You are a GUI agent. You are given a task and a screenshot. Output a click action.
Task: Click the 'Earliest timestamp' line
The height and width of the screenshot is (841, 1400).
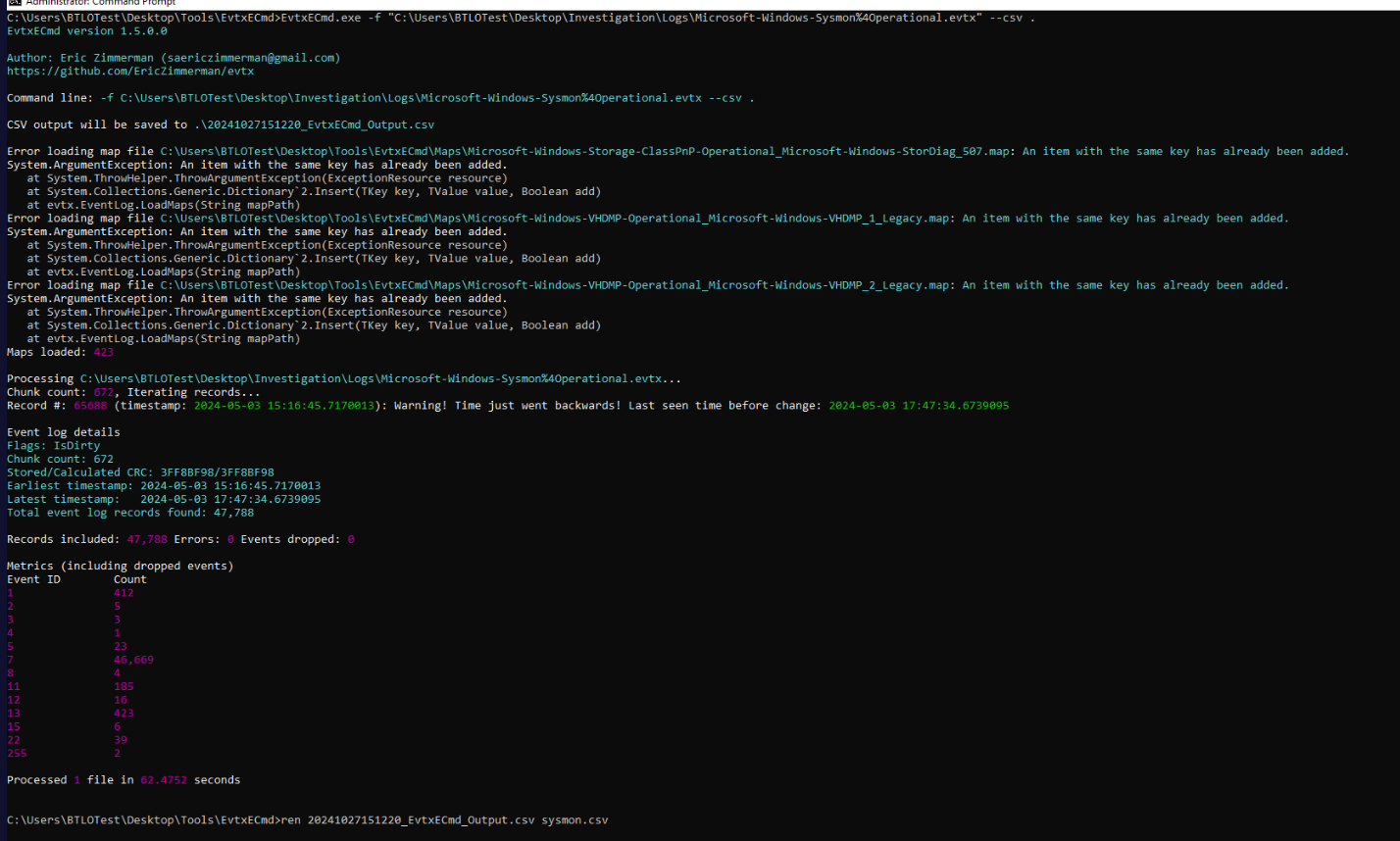click(164, 485)
